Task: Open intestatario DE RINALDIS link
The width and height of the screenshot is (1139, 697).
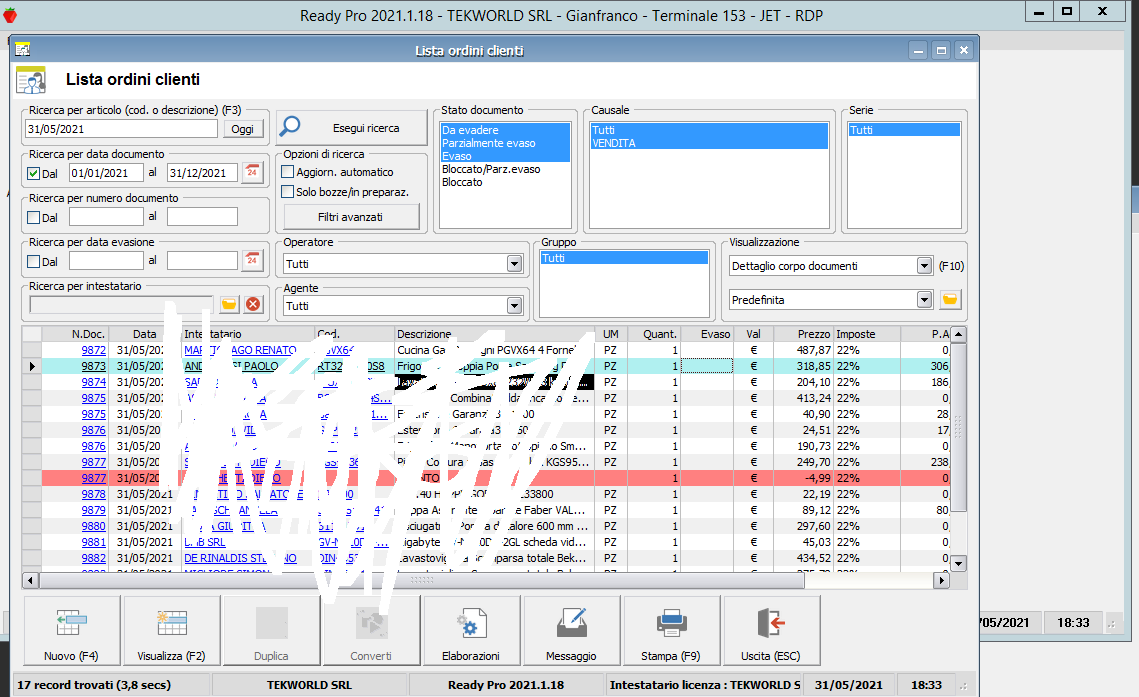Action: click(x=240, y=558)
